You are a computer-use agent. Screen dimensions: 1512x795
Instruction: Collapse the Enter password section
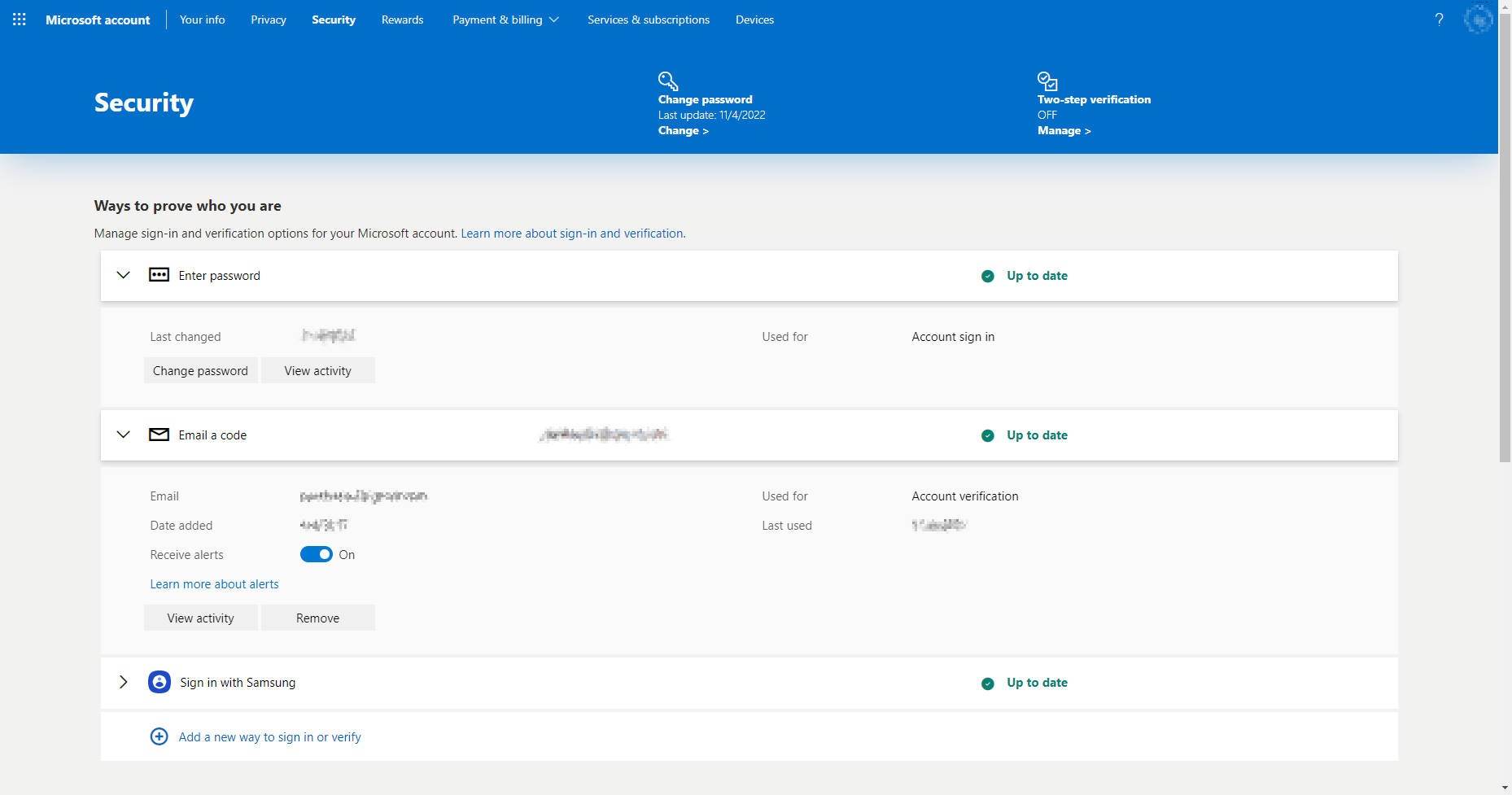[123, 275]
